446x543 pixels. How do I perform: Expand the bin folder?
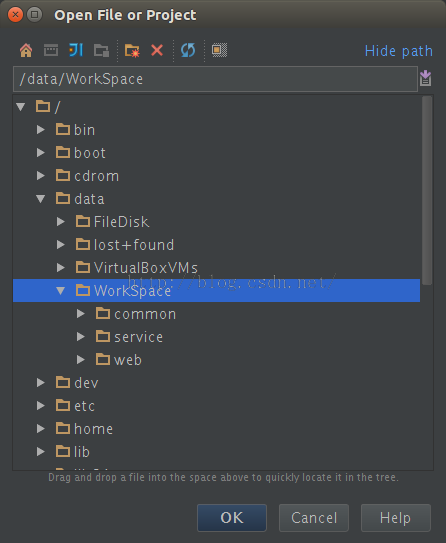pyautogui.click(x=41, y=130)
